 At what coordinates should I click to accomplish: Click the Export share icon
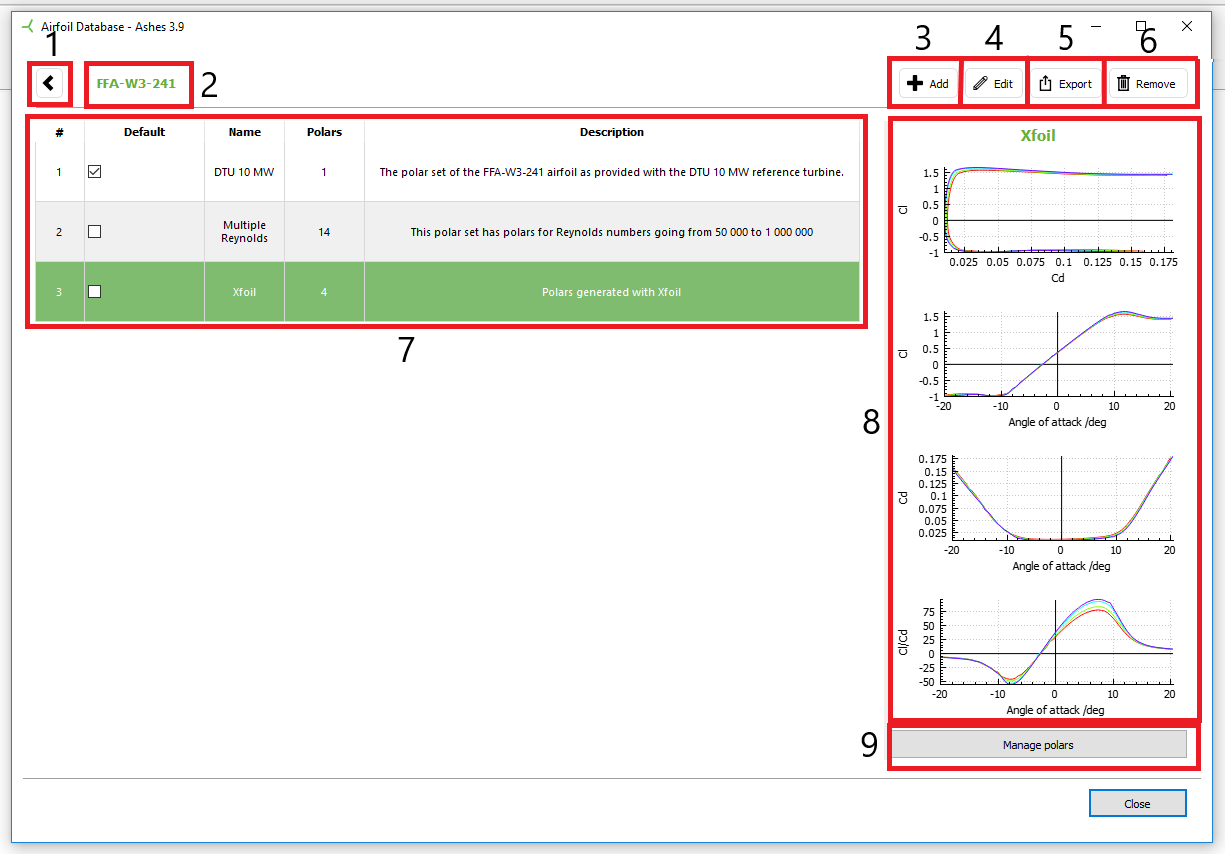tap(1045, 84)
